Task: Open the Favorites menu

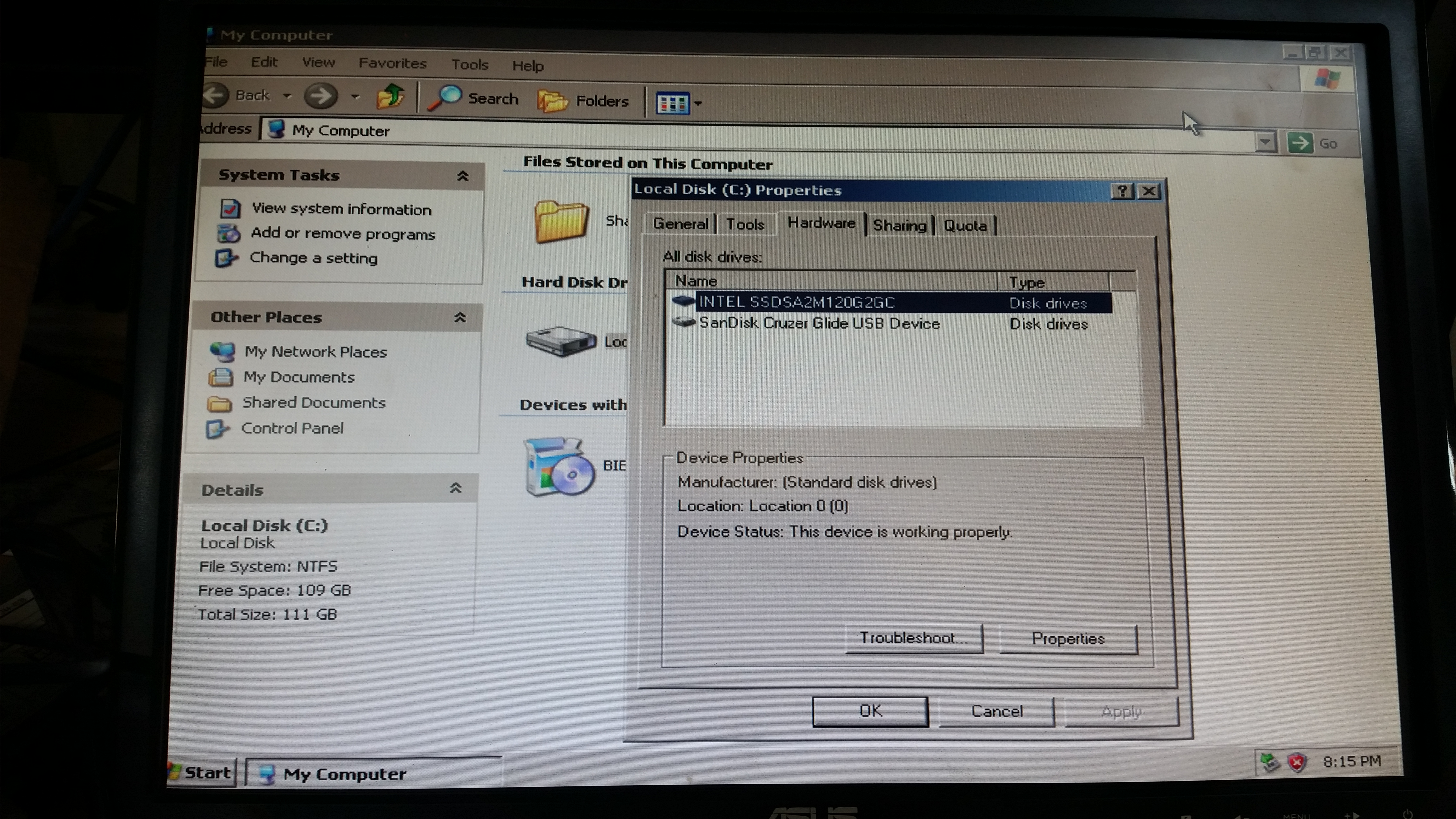Action: click(x=392, y=63)
